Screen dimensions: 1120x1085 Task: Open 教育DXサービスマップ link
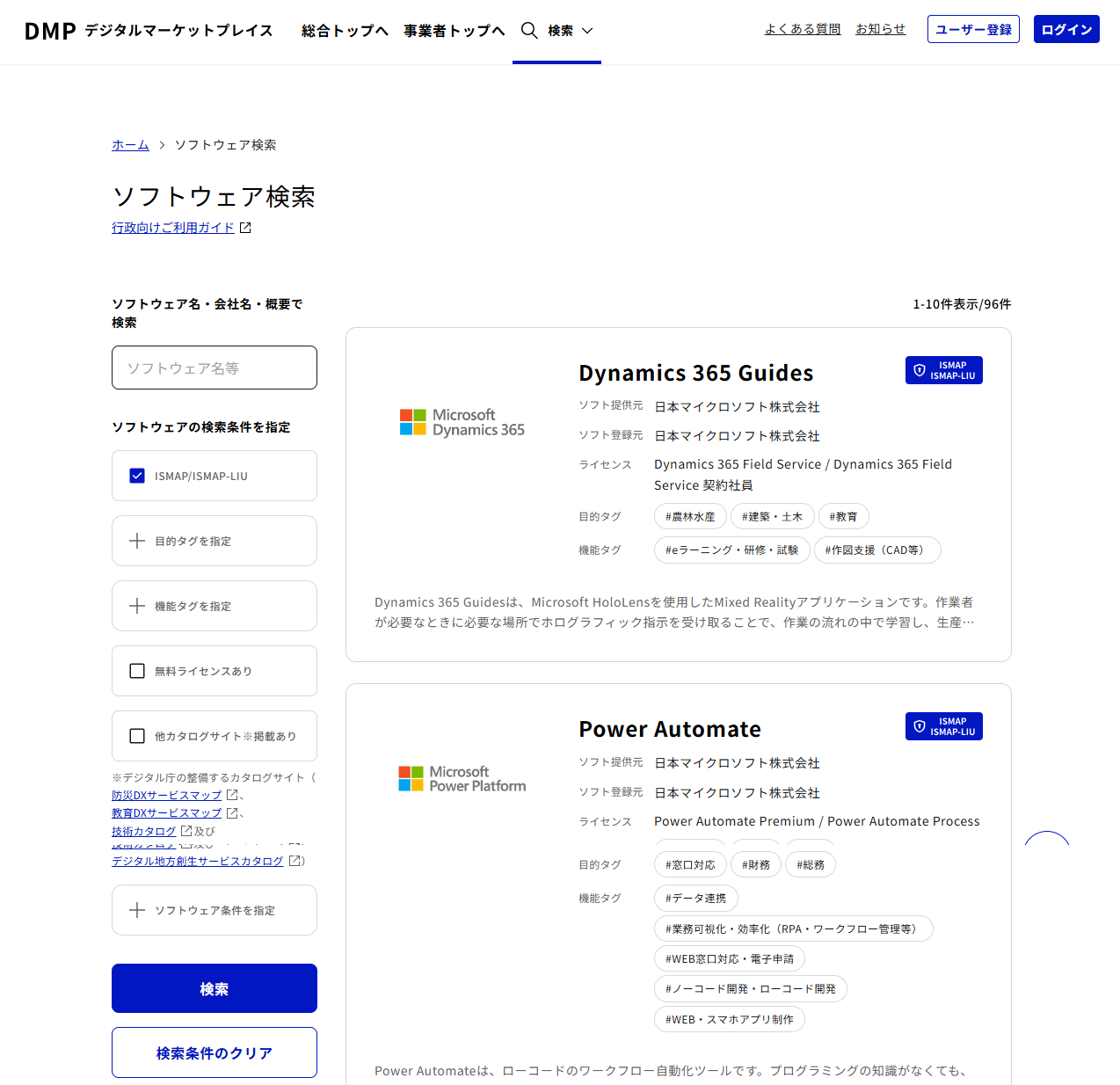[167, 813]
